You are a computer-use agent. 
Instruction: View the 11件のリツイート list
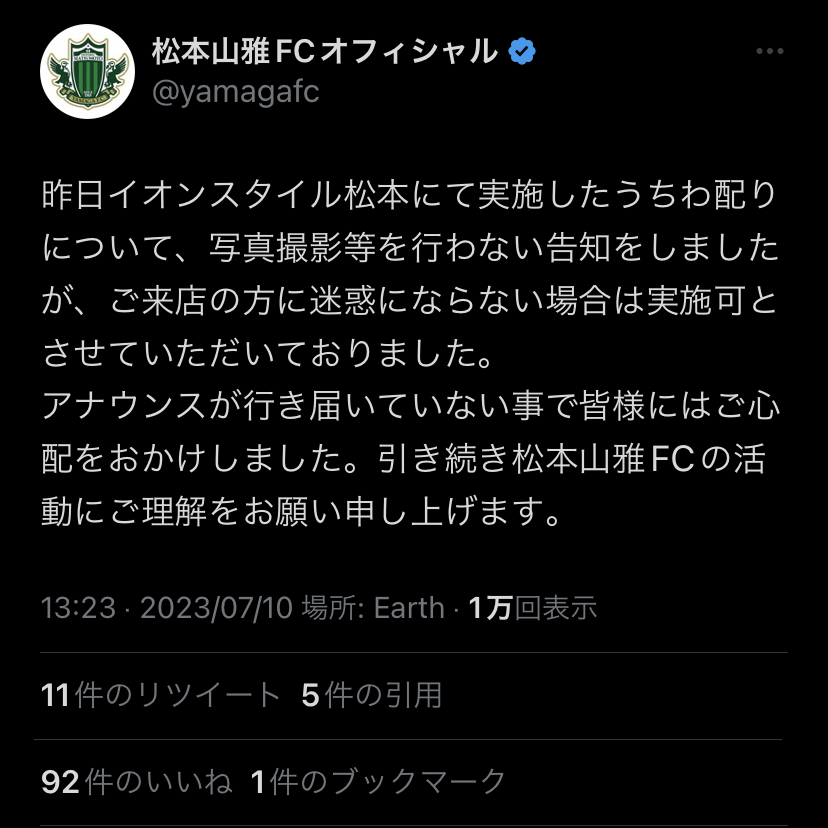point(161,694)
